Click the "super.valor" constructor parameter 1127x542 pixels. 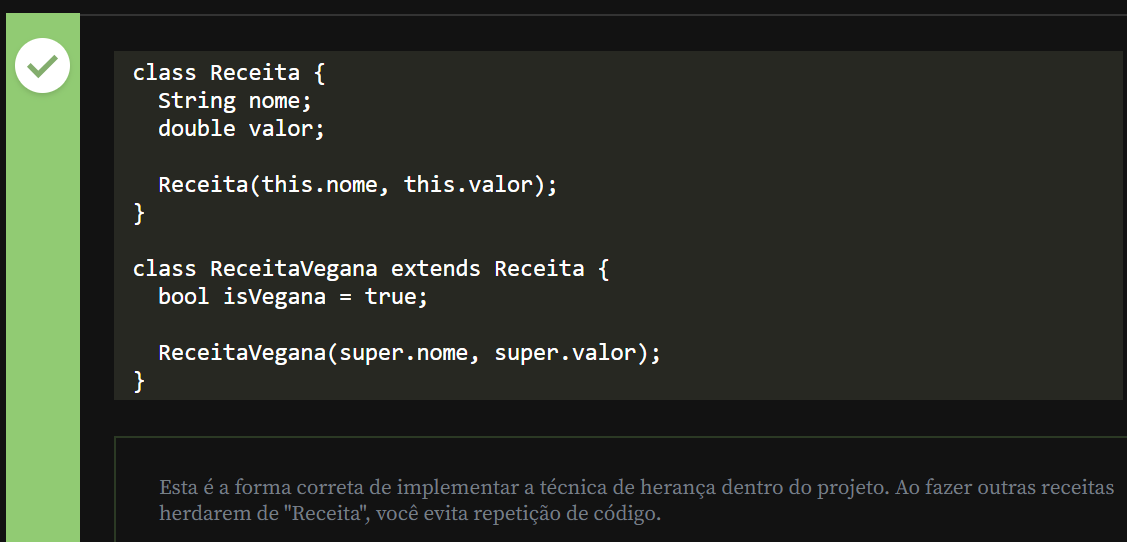(564, 353)
